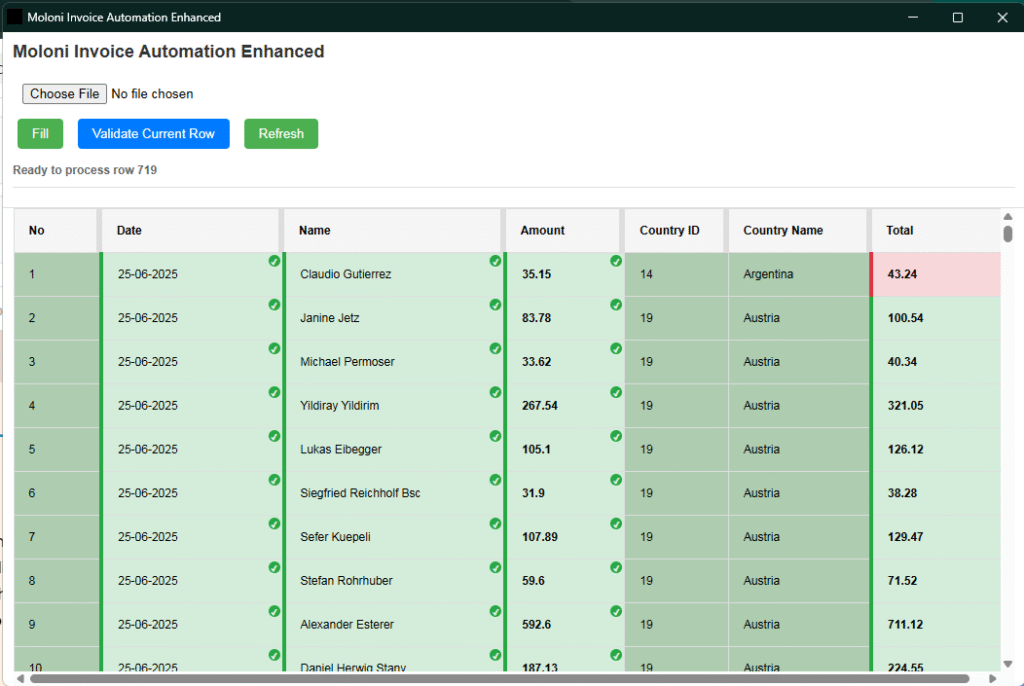Click the scroll up arrow of table
1024x686 pixels.
point(1008,216)
